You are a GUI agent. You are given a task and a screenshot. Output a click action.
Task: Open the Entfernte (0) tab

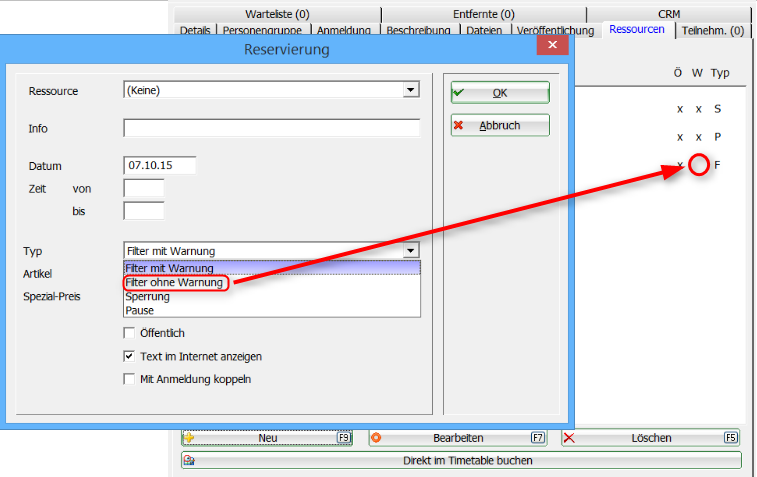[x=484, y=14]
